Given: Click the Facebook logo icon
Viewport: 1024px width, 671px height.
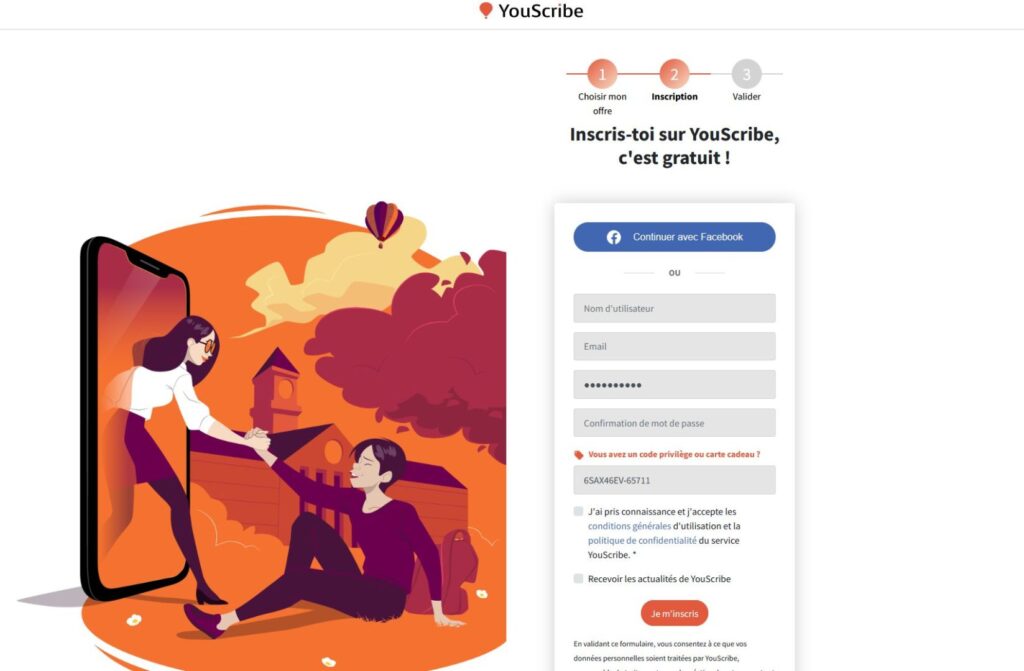Looking at the screenshot, I should coord(613,237).
